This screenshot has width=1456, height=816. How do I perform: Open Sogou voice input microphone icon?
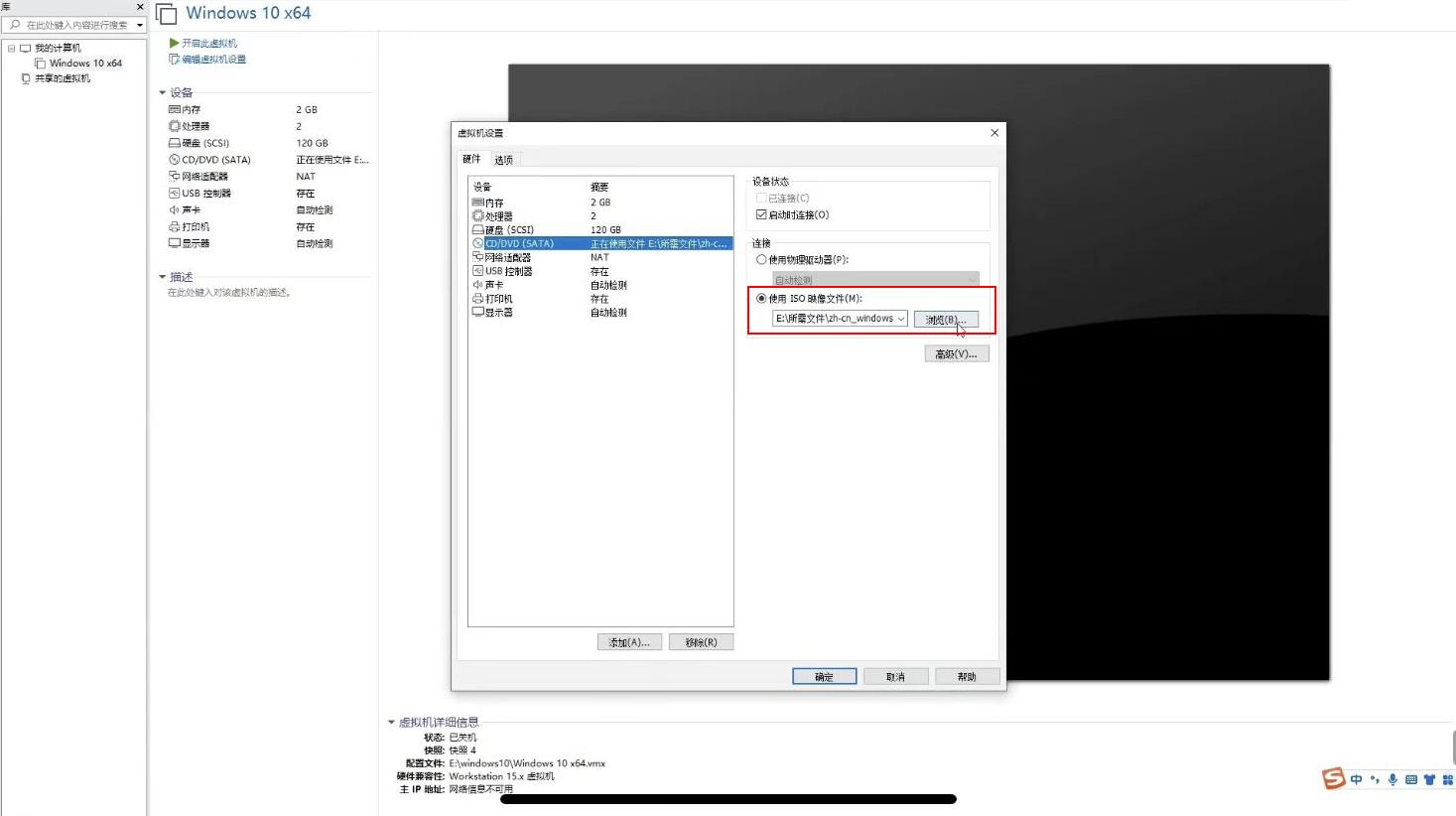click(x=1392, y=780)
